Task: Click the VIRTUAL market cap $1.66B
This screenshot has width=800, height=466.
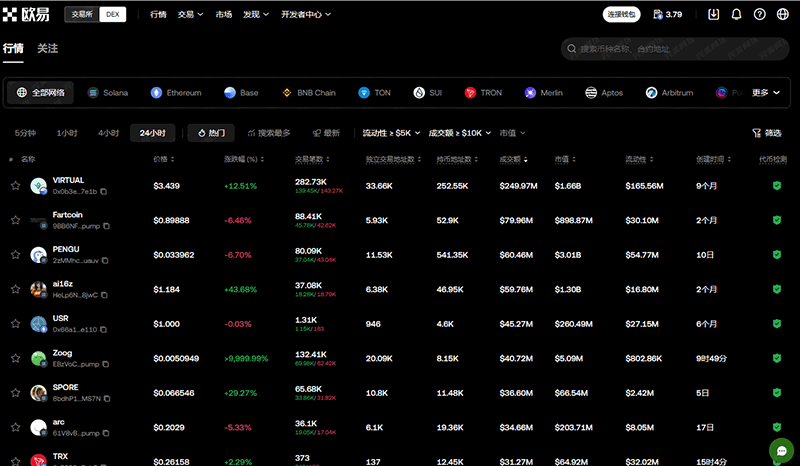Action: (x=568, y=186)
